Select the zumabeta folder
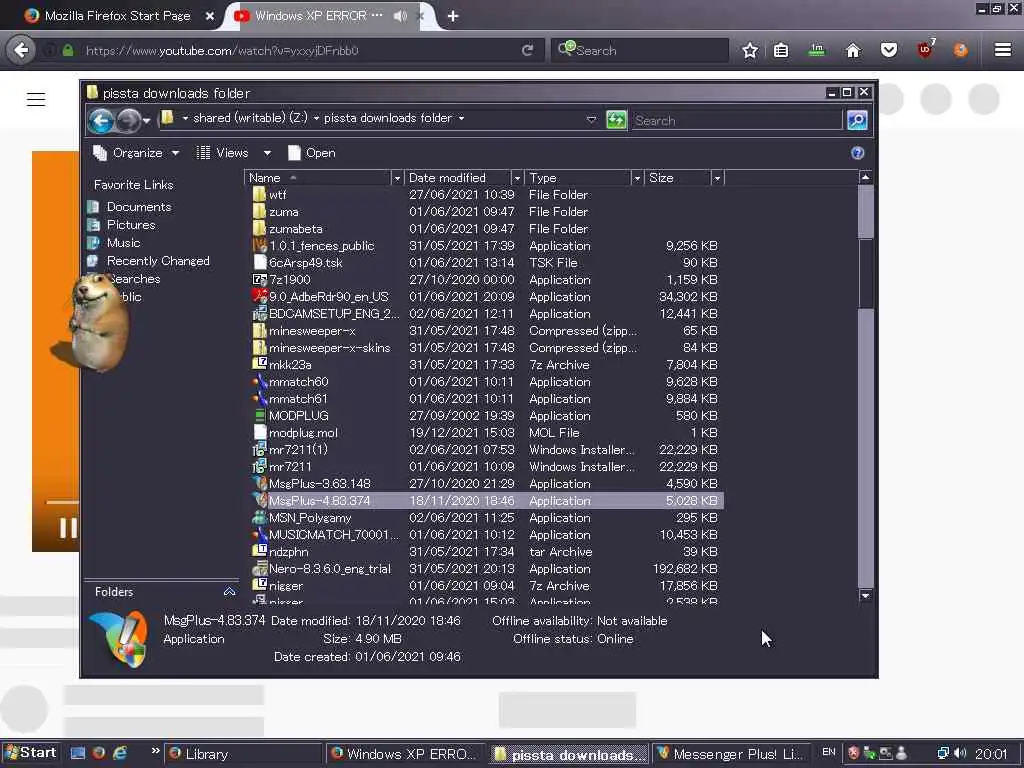The height and width of the screenshot is (768, 1024). point(296,229)
